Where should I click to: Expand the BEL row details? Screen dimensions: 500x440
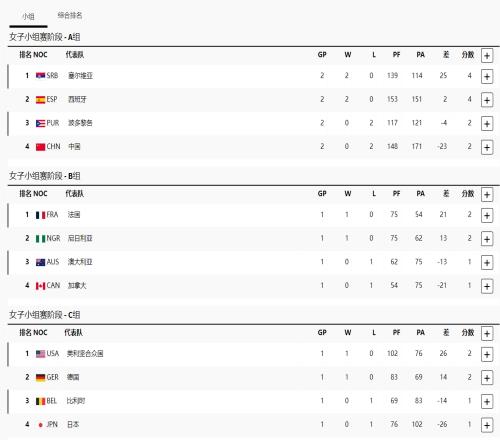(x=487, y=402)
